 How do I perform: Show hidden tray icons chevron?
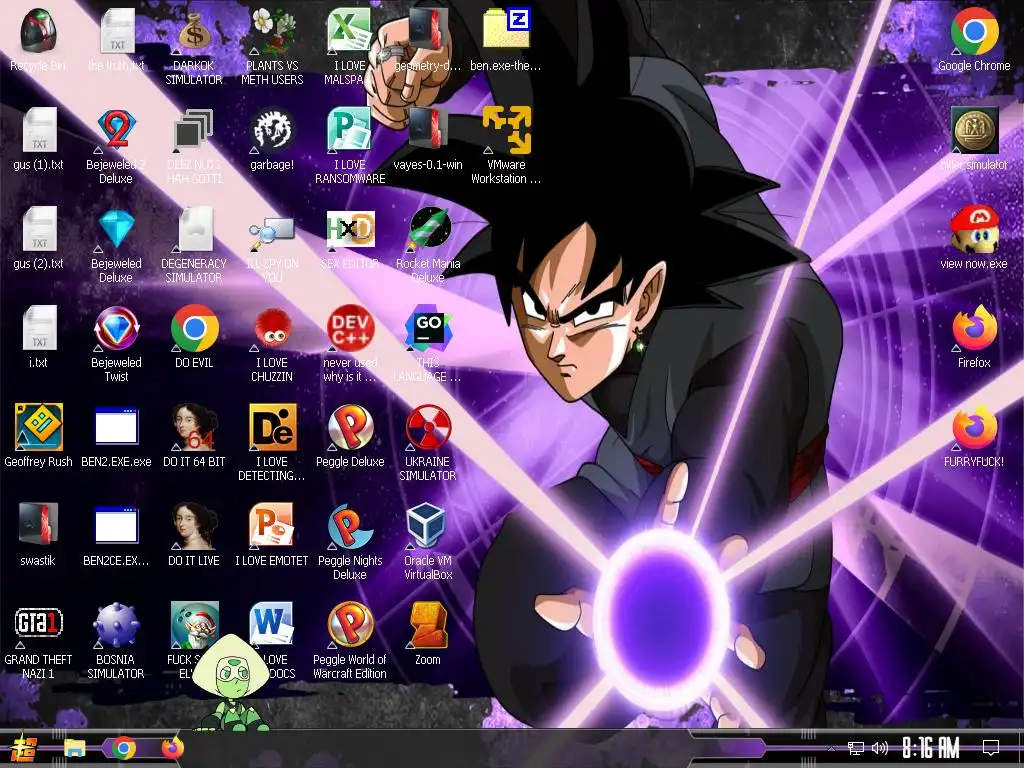[831, 748]
